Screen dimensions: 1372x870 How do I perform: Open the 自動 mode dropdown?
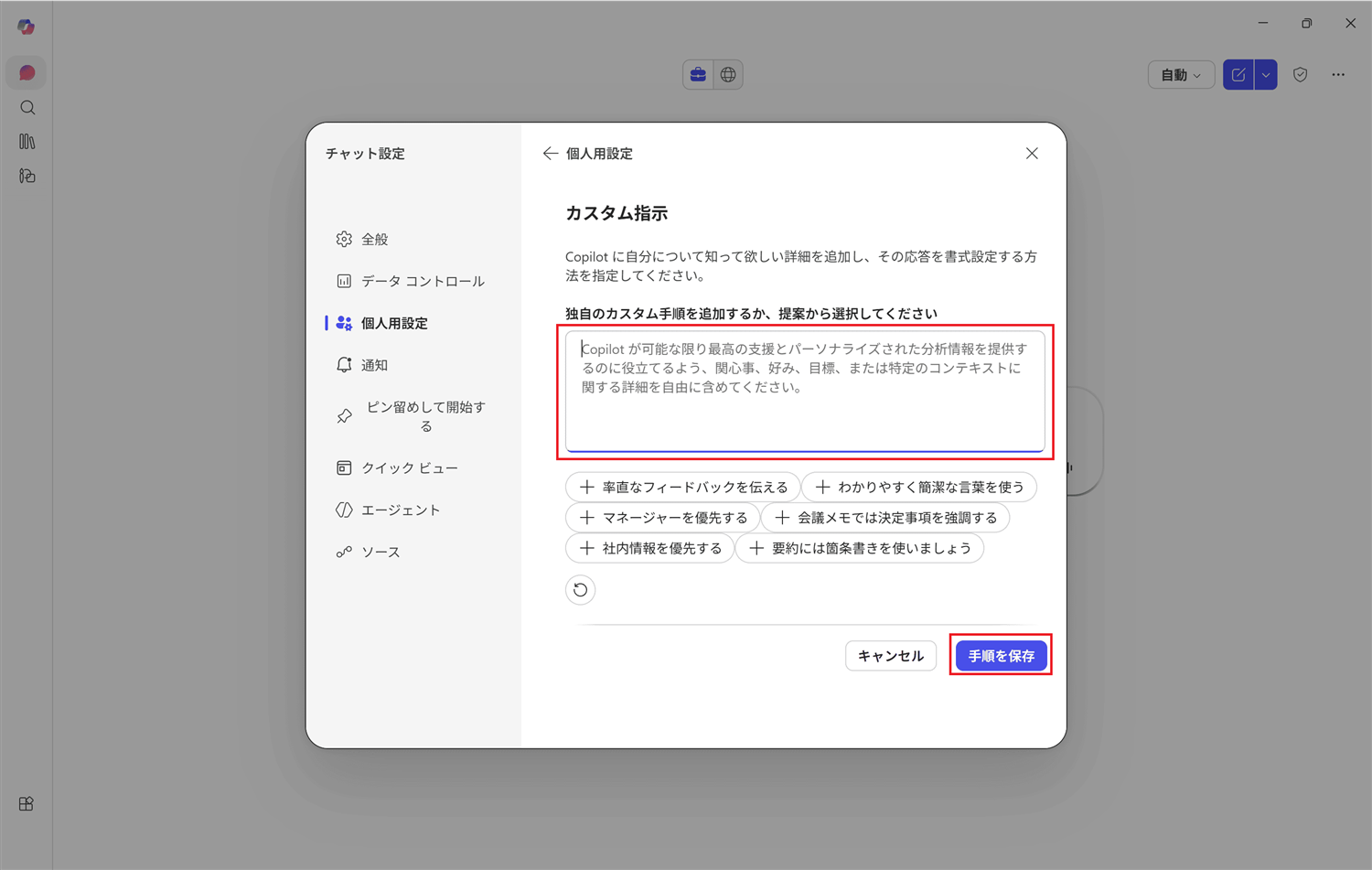[1181, 75]
